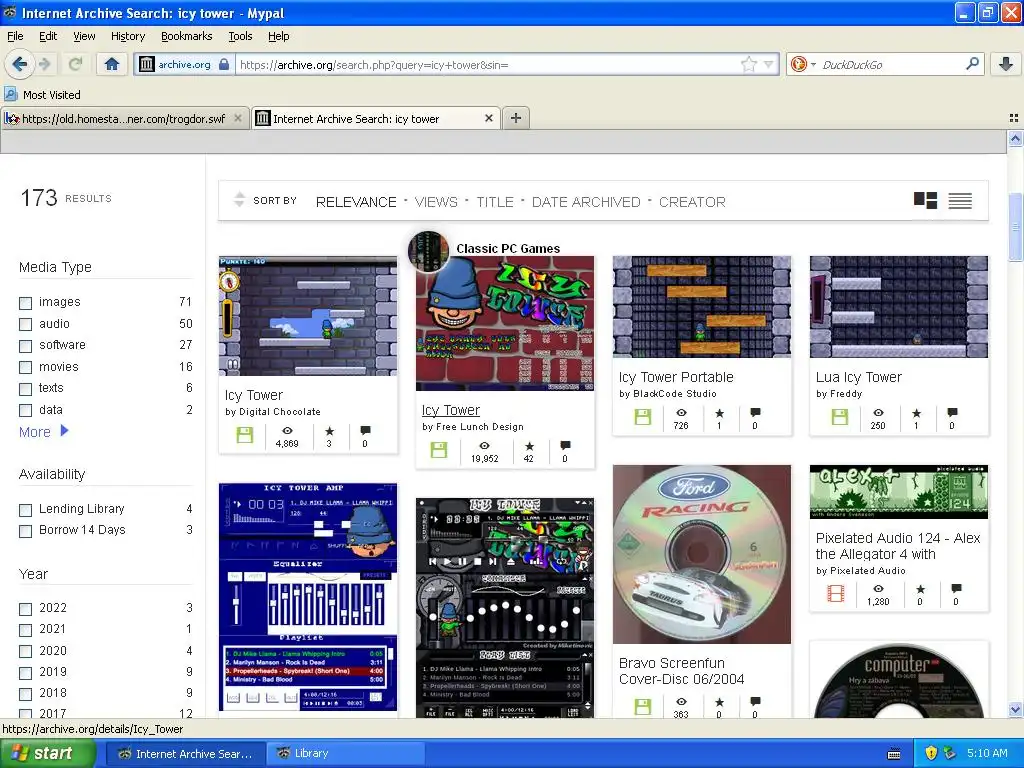Open Icy Tower Portable title link
The width and height of the screenshot is (1024, 768).
676,377
